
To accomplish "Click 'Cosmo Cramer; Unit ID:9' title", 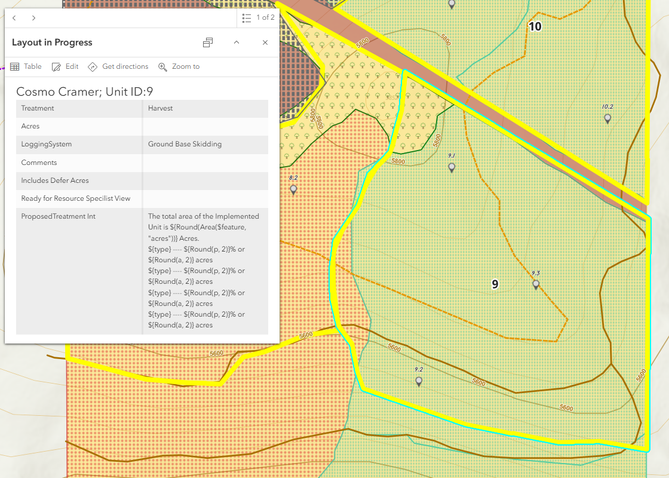I will (x=84, y=92).
